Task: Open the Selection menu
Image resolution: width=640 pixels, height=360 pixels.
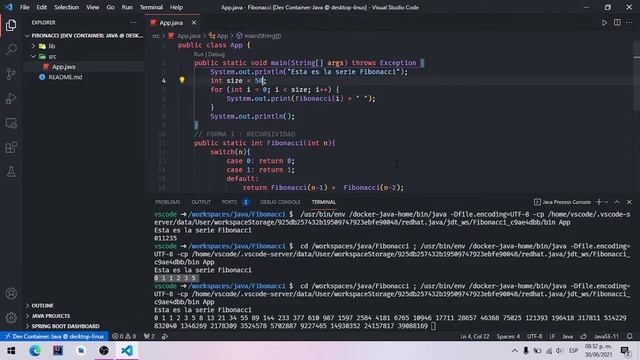Action: tap(67, 7)
